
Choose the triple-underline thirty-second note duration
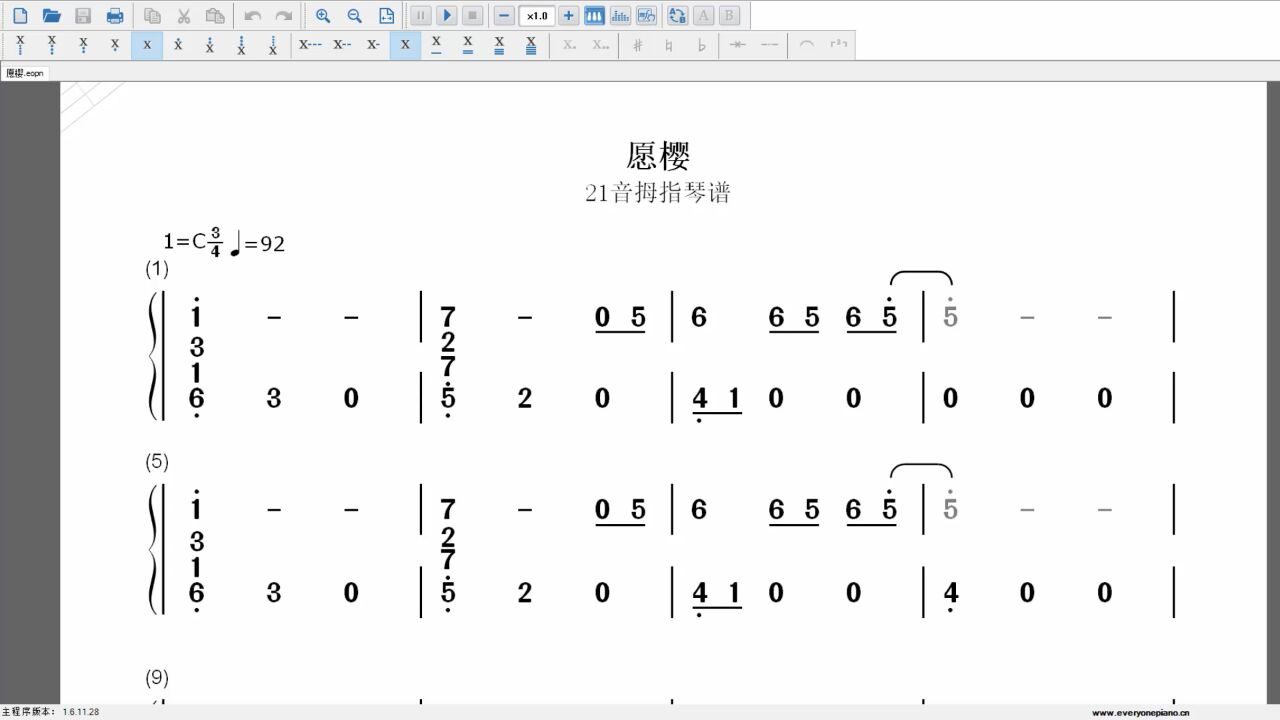pyautogui.click(x=499, y=45)
